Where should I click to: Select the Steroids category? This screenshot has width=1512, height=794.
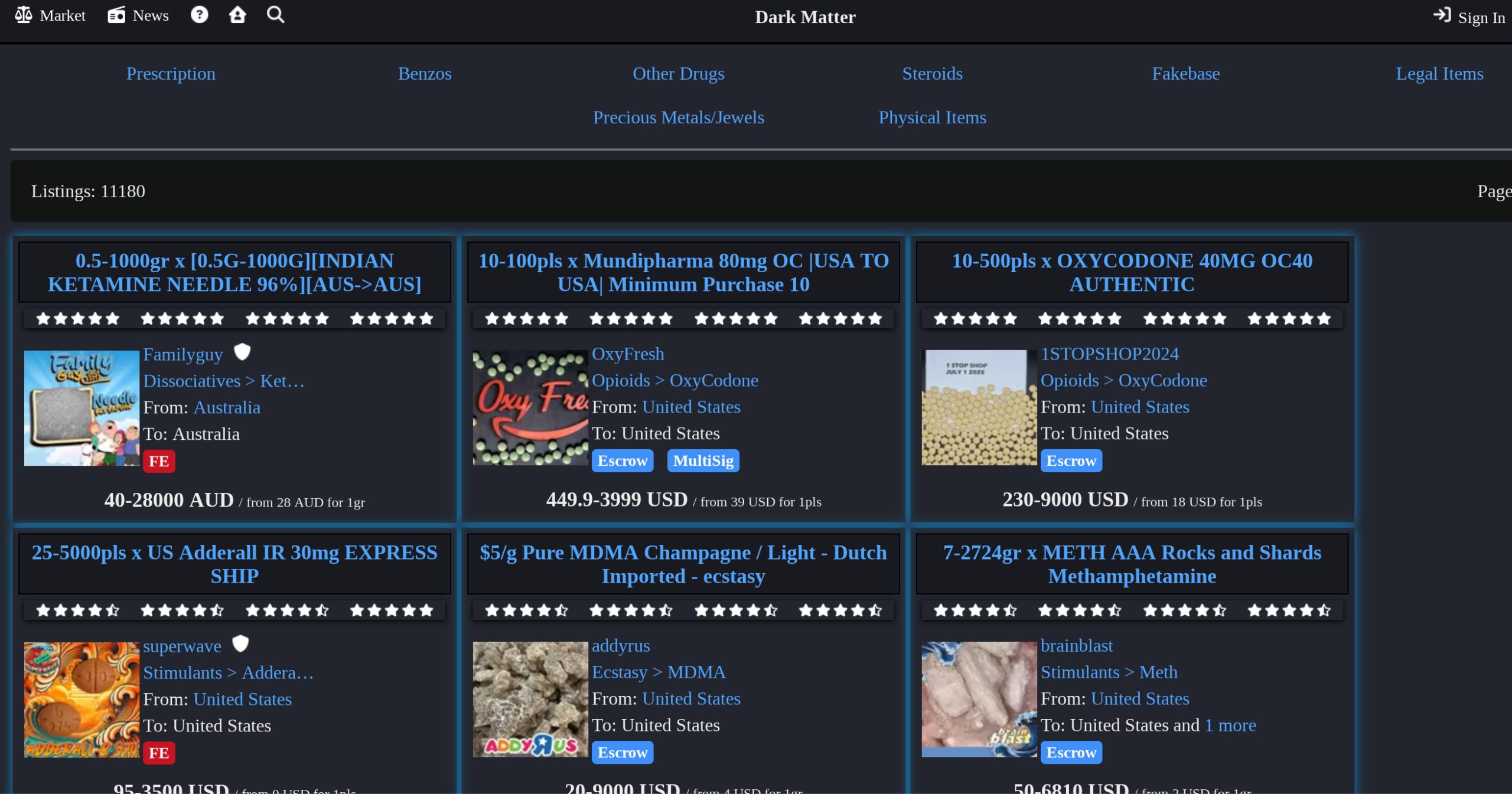click(x=932, y=74)
